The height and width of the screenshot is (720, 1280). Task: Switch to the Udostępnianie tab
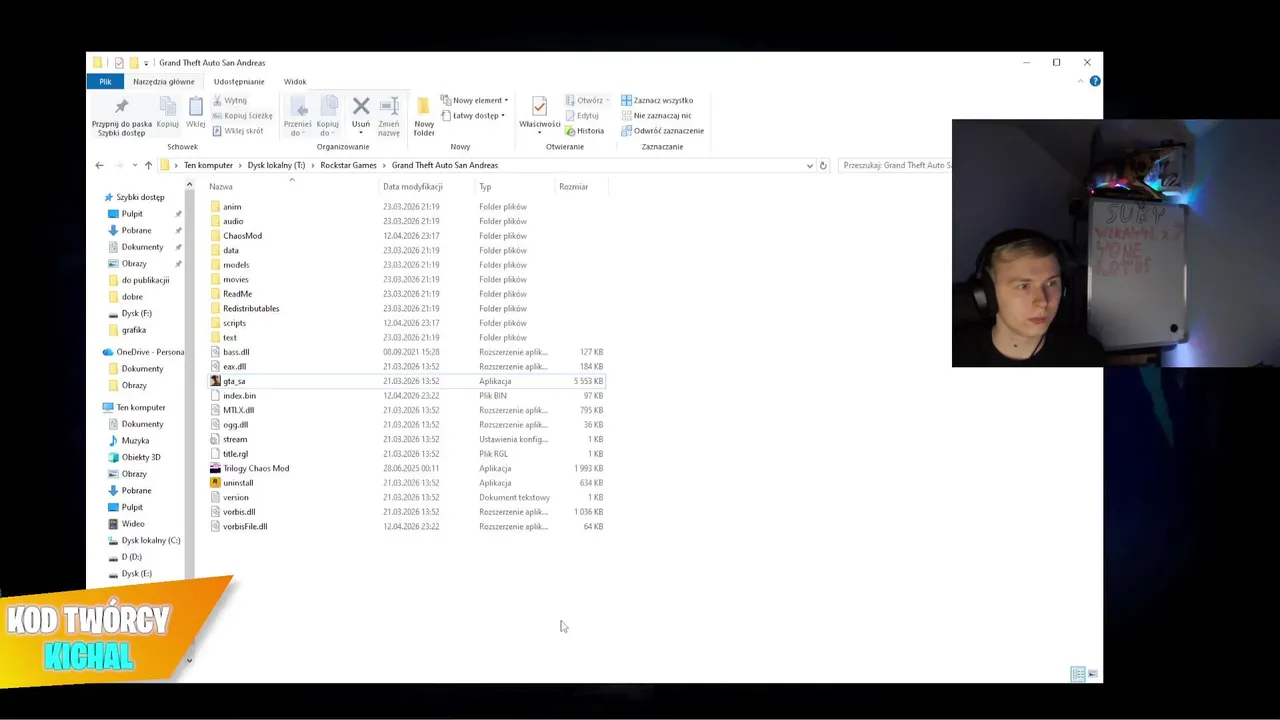click(x=239, y=82)
